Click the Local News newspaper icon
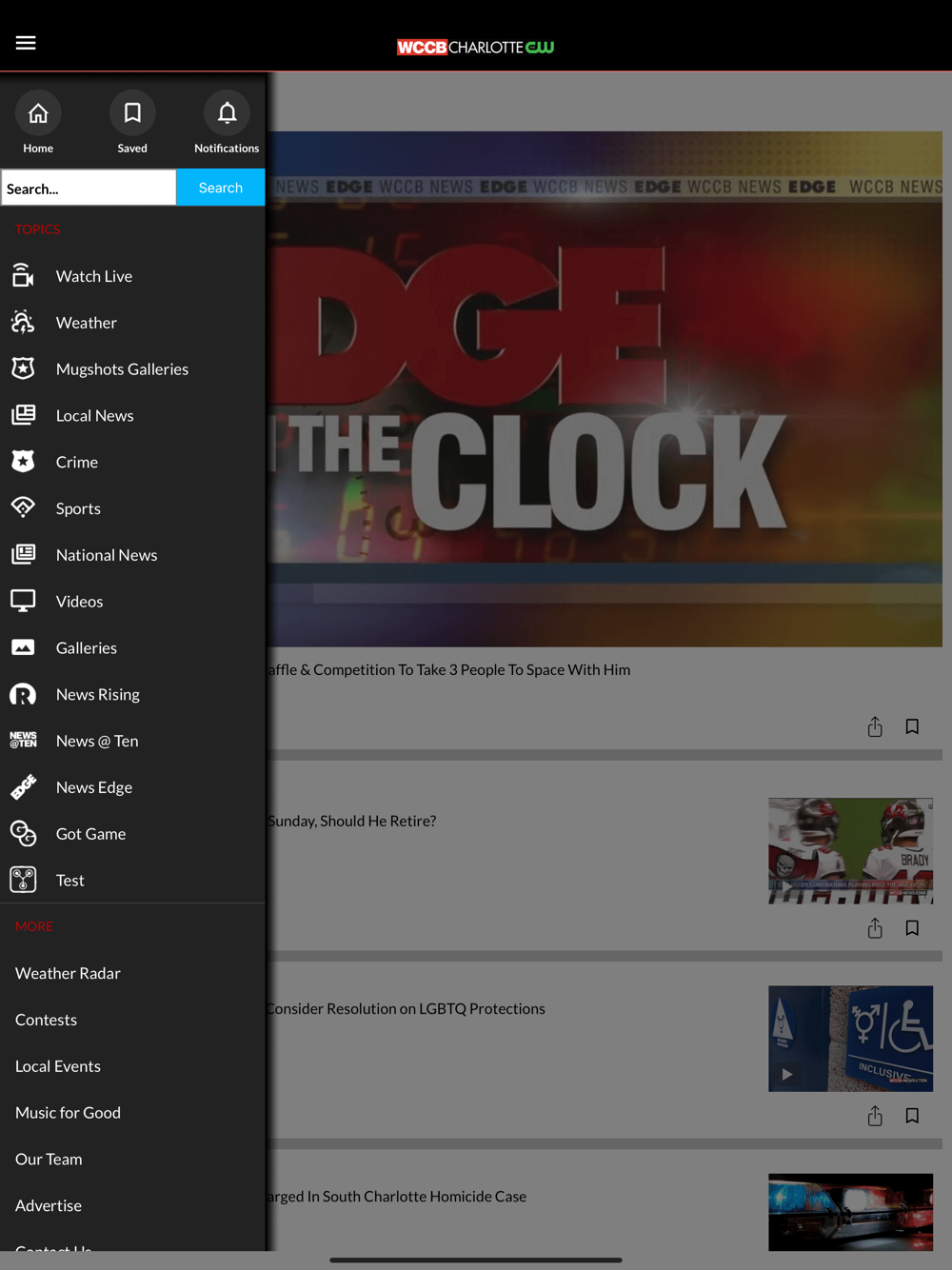The height and width of the screenshot is (1270, 952). (23, 415)
